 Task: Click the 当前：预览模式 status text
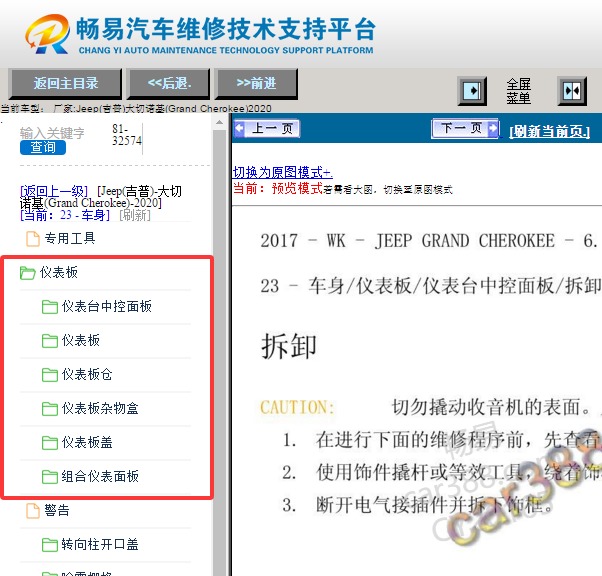click(278, 189)
